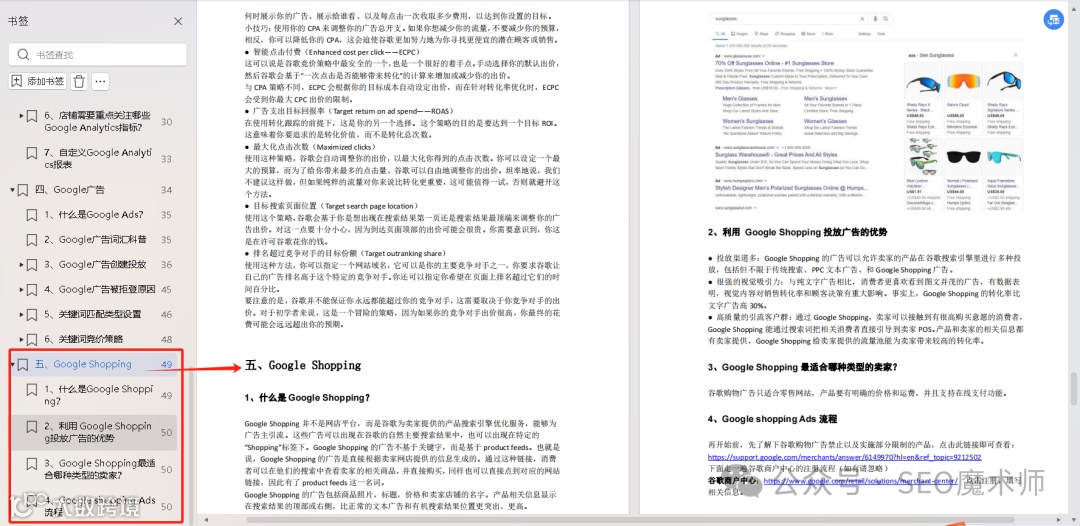Click bookmark icon beside 6、关键词竞价策略

(32, 339)
